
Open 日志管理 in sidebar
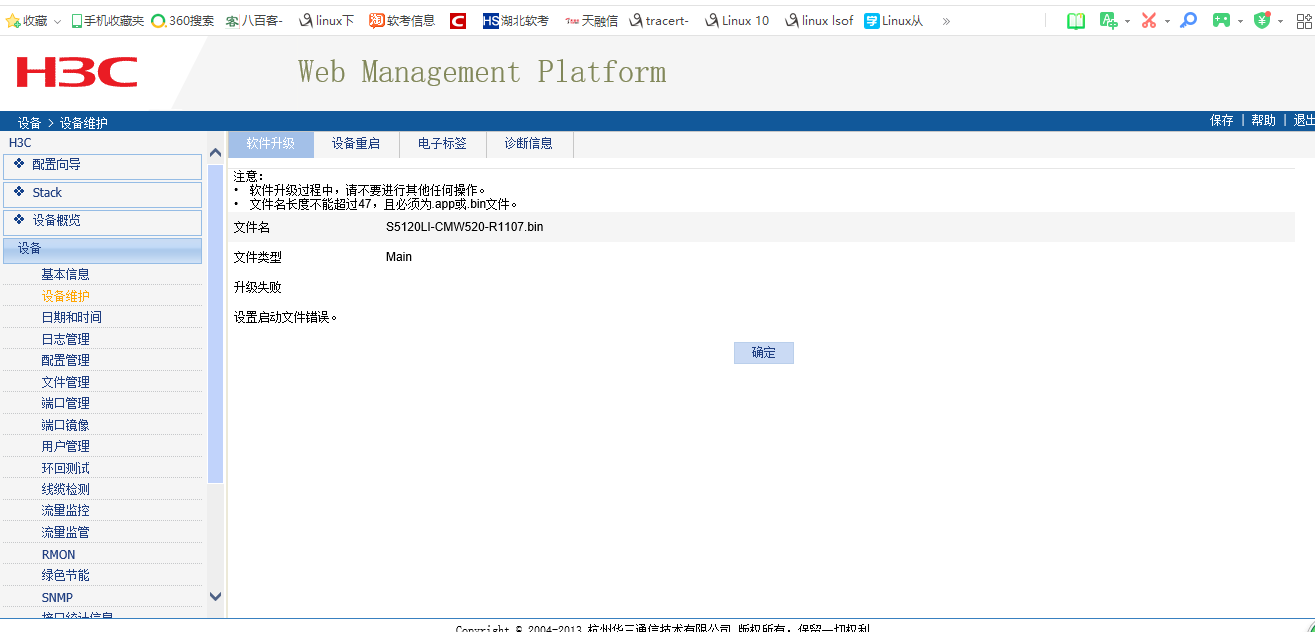[x=65, y=339]
